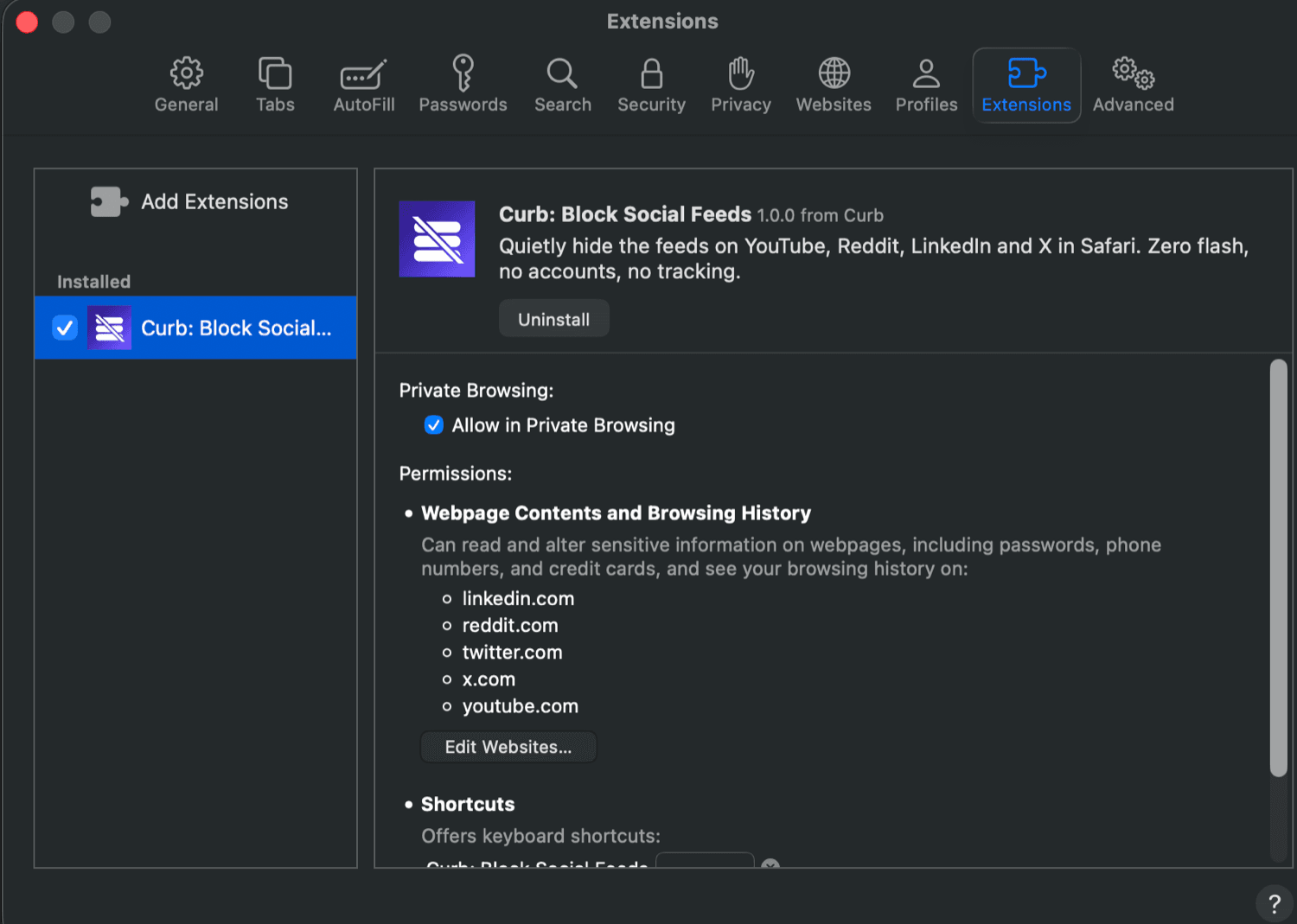Open the Tabs settings pane
Image resolution: width=1297 pixels, height=924 pixels.
point(275,86)
